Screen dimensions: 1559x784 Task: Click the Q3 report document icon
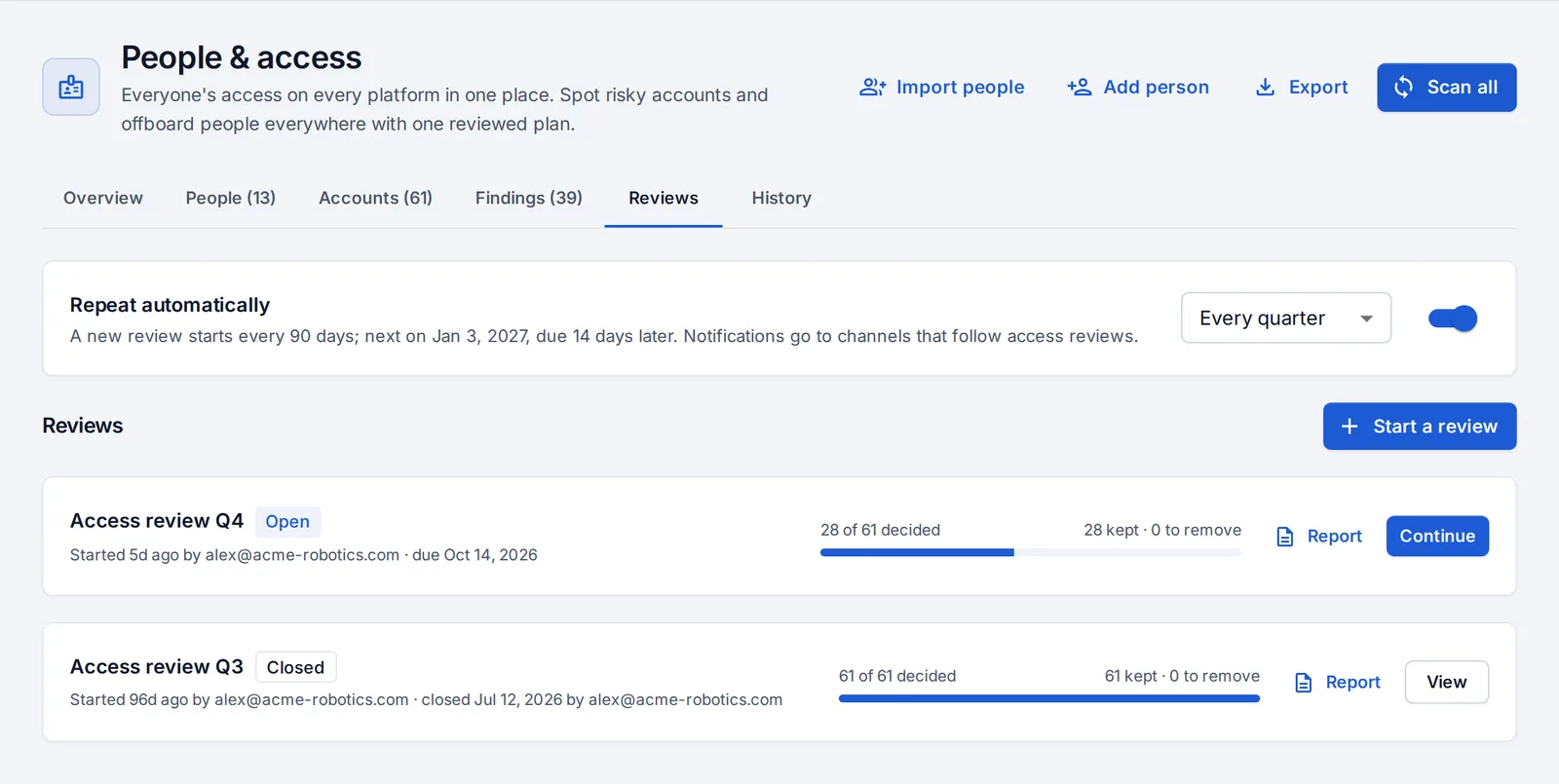[x=1304, y=683]
